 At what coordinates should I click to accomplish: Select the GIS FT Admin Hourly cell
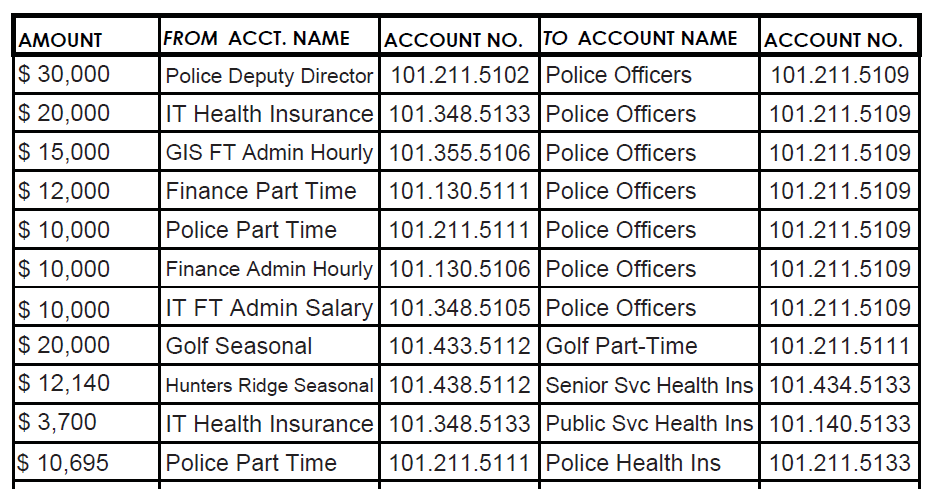[269, 153]
